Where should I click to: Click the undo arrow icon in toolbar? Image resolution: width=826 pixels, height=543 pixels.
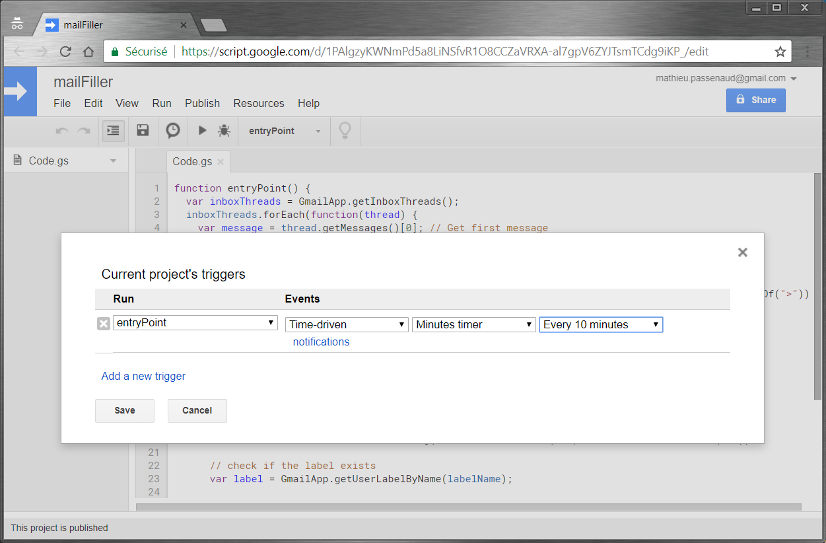click(62, 131)
